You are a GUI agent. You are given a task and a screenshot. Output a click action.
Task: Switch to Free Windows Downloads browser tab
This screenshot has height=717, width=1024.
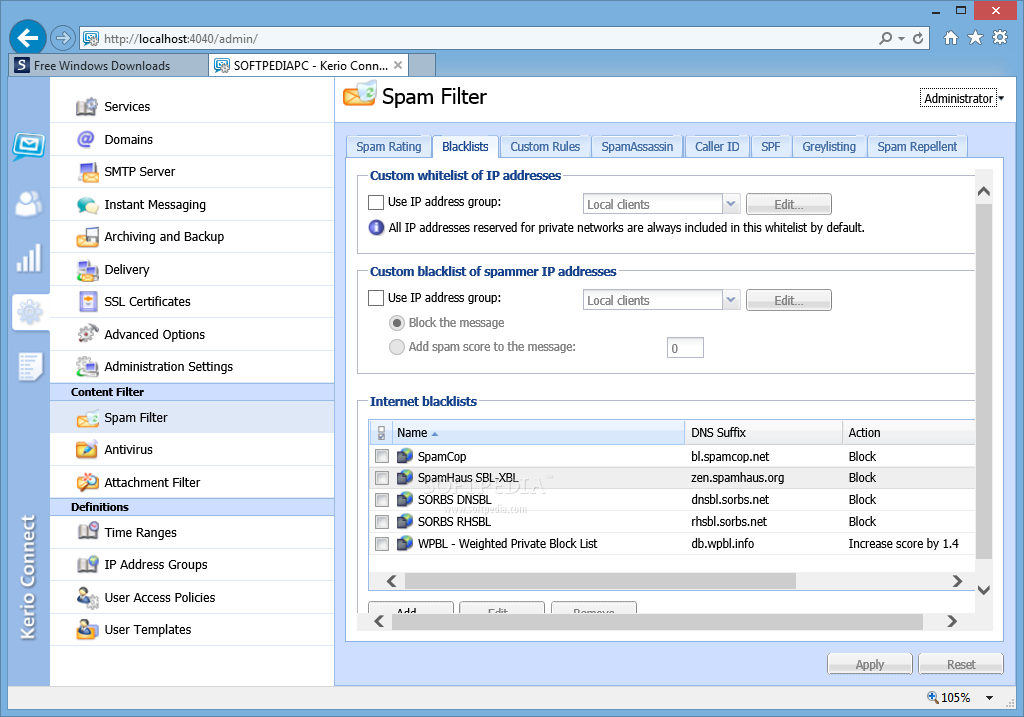108,65
